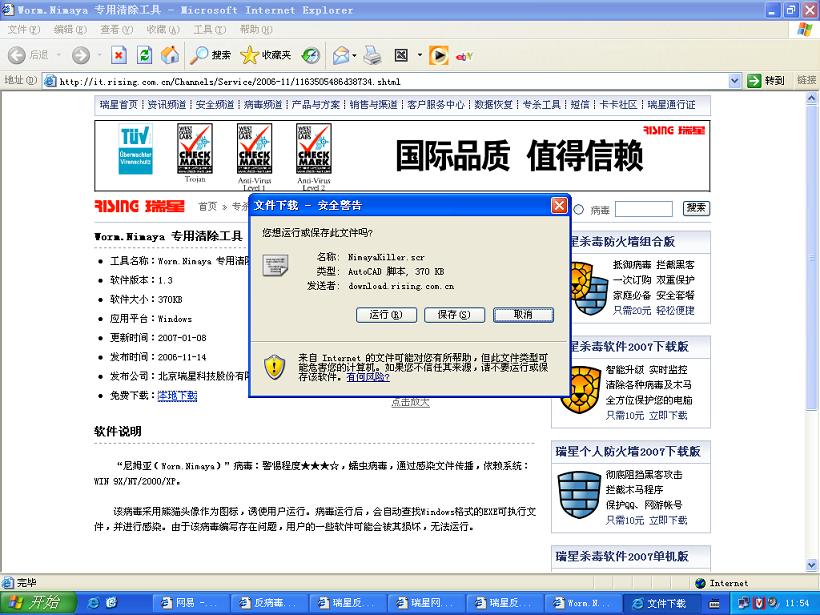Open the 查看(V) menu
This screenshot has width=820, height=615.
click(117, 29)
